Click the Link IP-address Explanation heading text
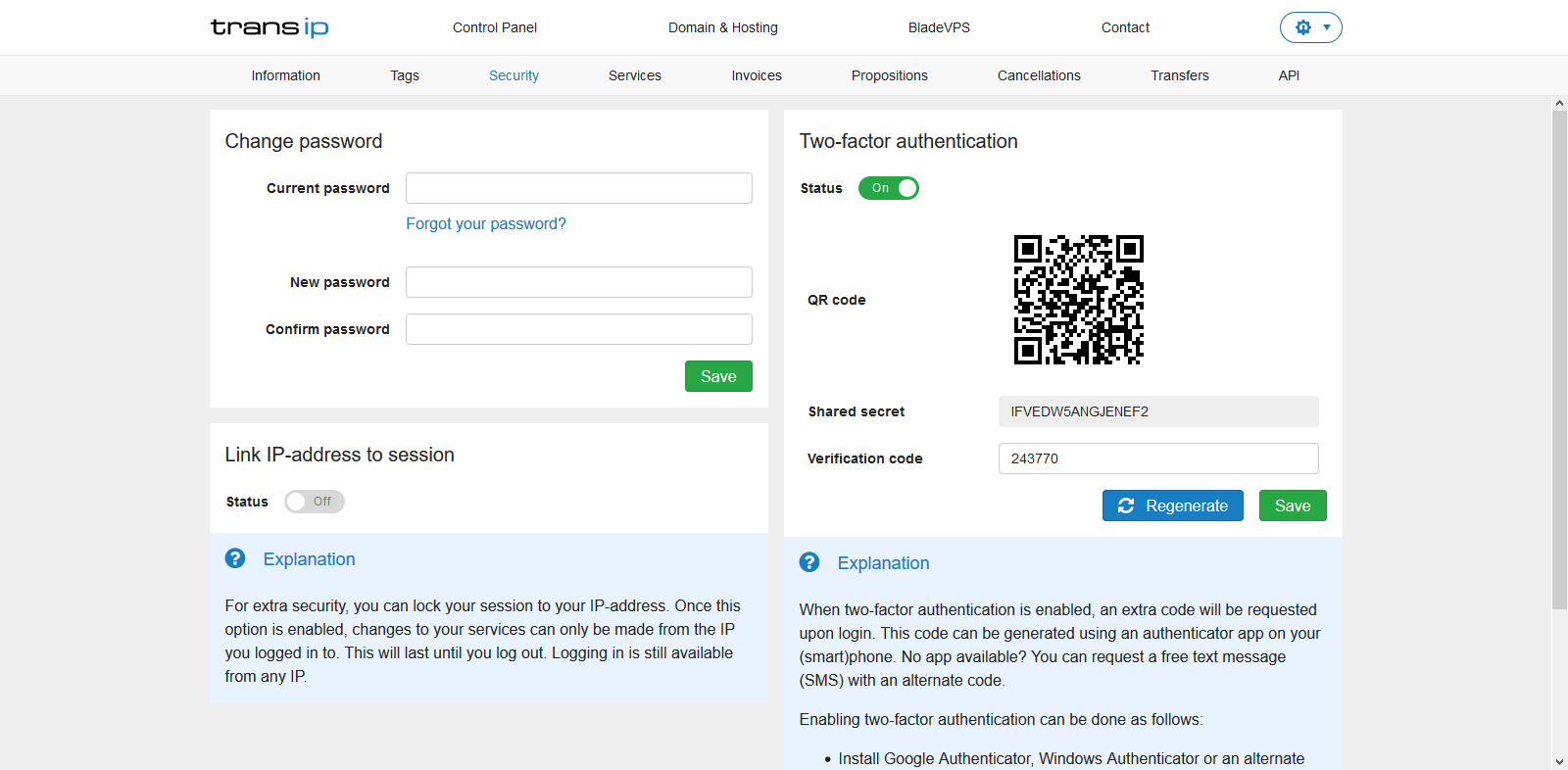1568x770 pixels. pyautogui.click(x=310, y=559)
